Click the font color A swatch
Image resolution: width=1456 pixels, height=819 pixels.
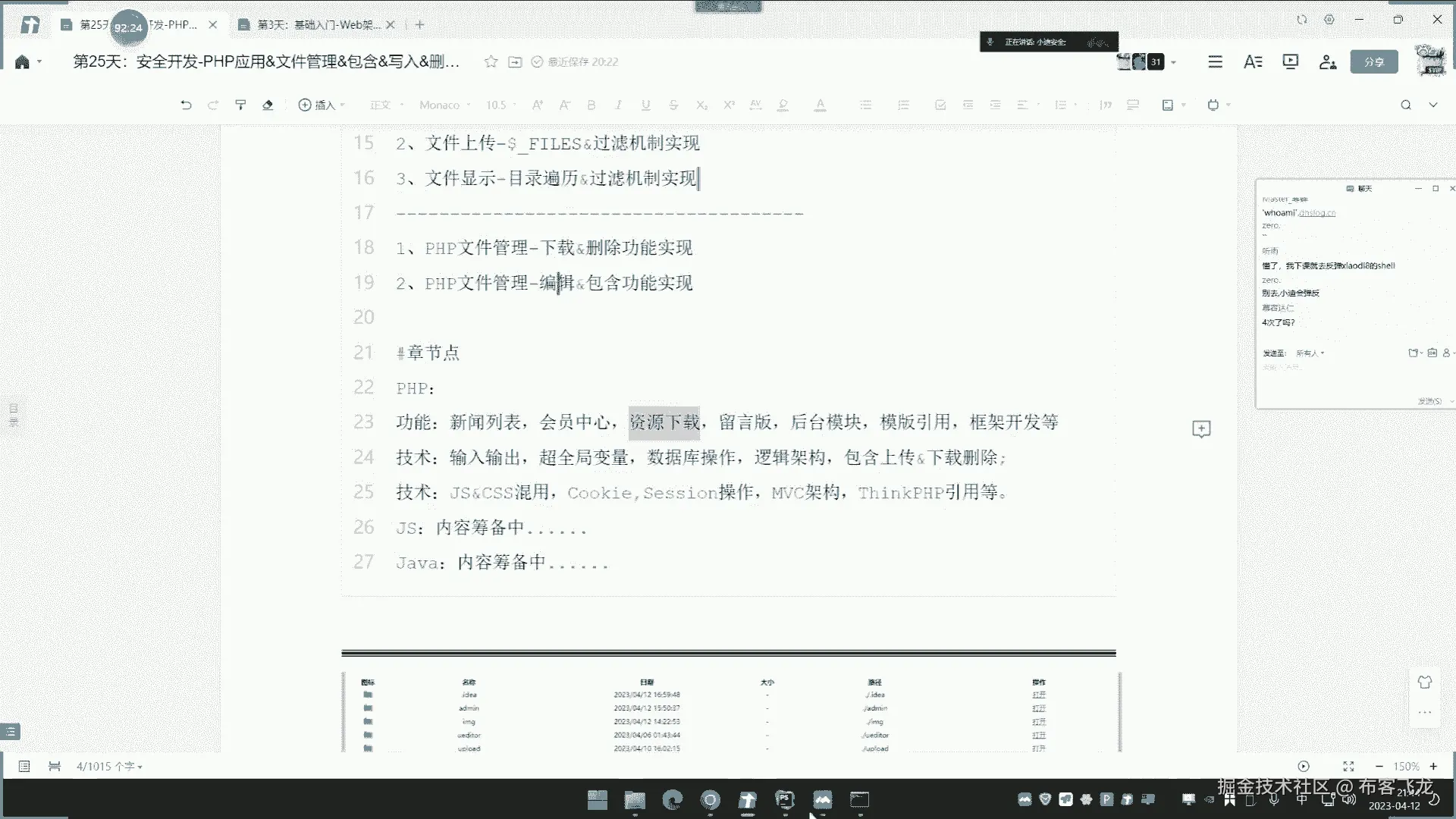820,105
